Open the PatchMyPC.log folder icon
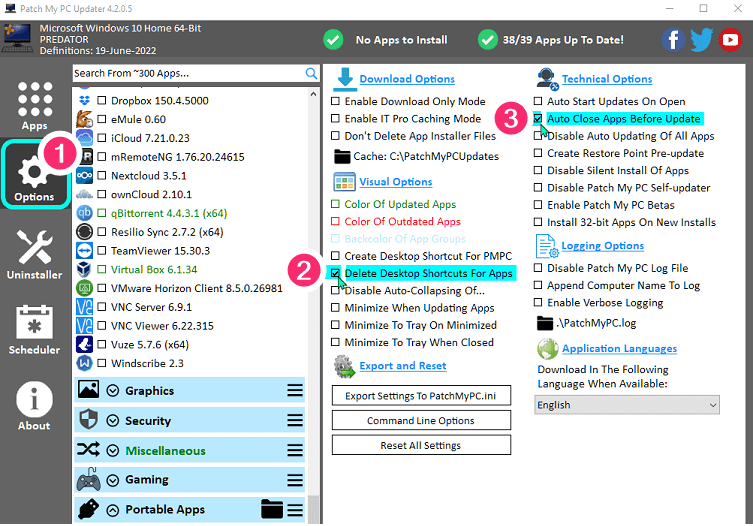This screenshot has width=753, height=526. [545, 323]
